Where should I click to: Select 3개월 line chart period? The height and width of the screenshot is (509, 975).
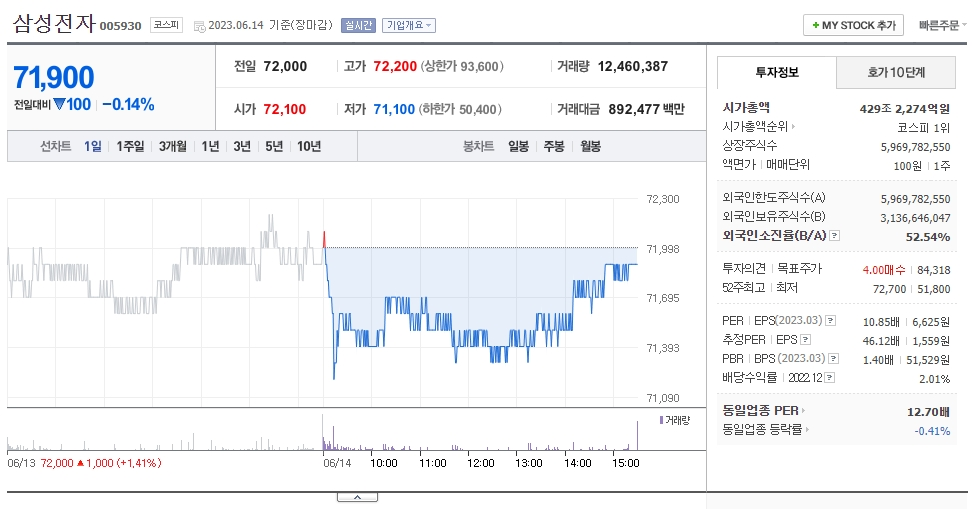[173, 147]
